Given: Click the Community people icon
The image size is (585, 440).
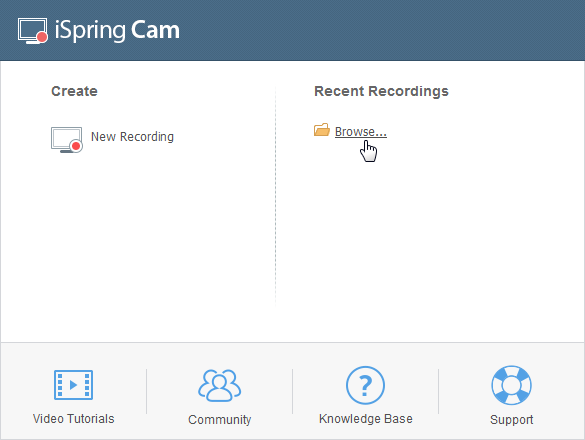Looking at the screenshot, I should click(219, 386).
